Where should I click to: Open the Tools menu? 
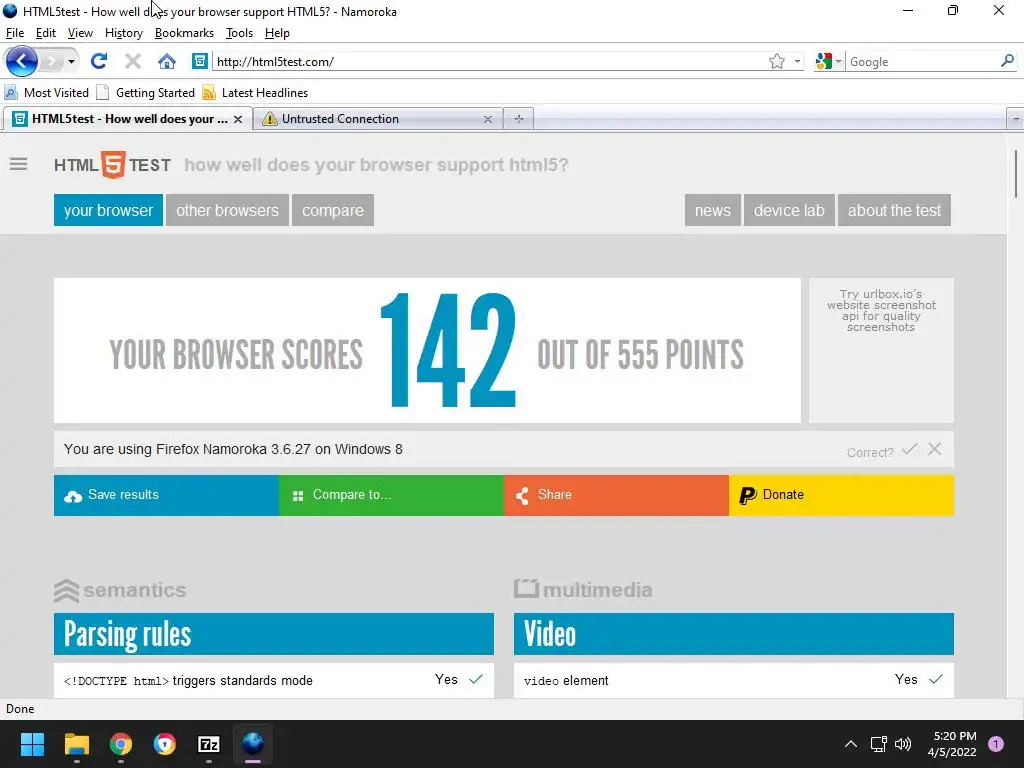239,33
